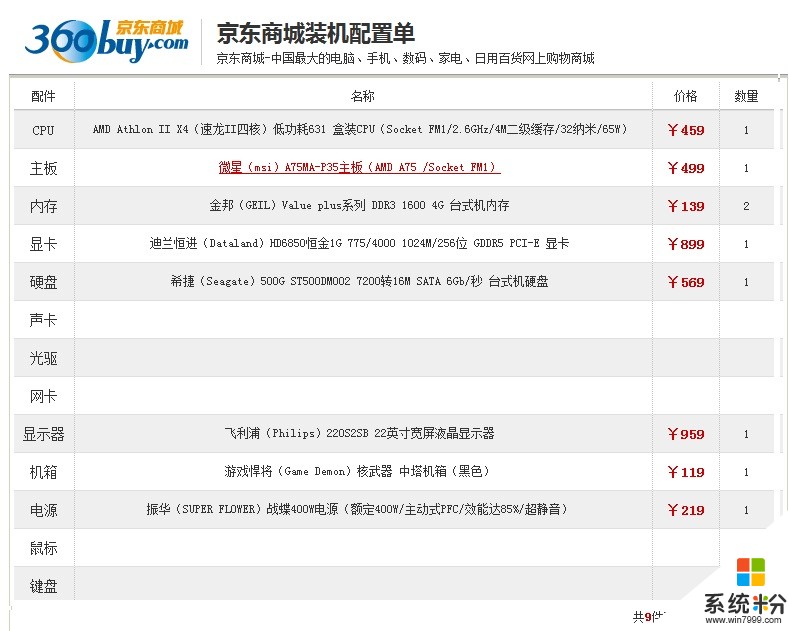Click the 360buy.com logo
This screenshot has width=789, height=631.
107,41
